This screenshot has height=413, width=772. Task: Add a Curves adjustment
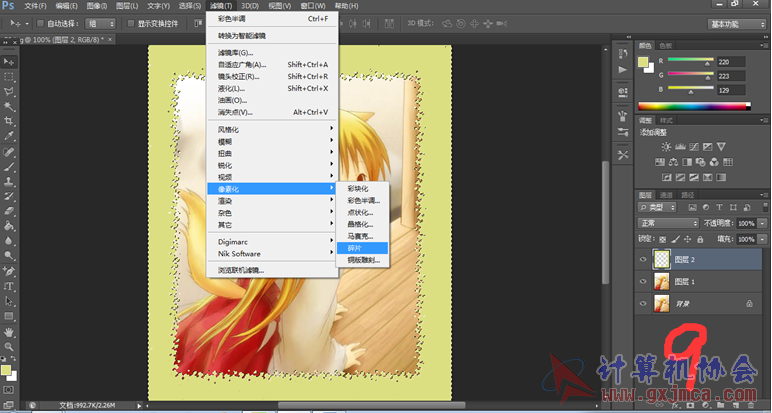tap(694, 147)
